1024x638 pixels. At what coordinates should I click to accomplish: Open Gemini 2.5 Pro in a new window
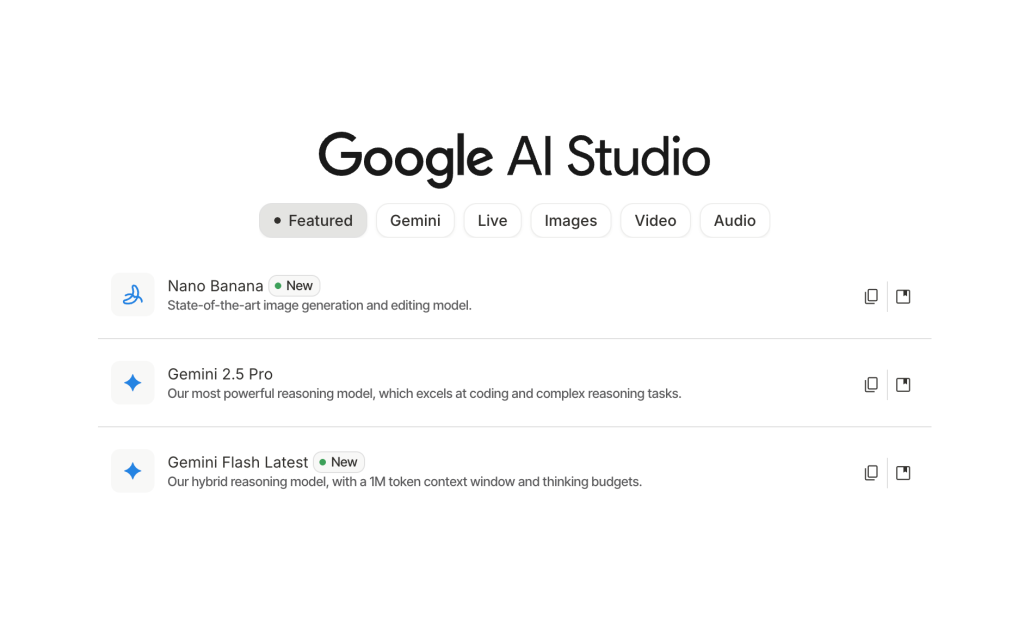click(903, 384)
